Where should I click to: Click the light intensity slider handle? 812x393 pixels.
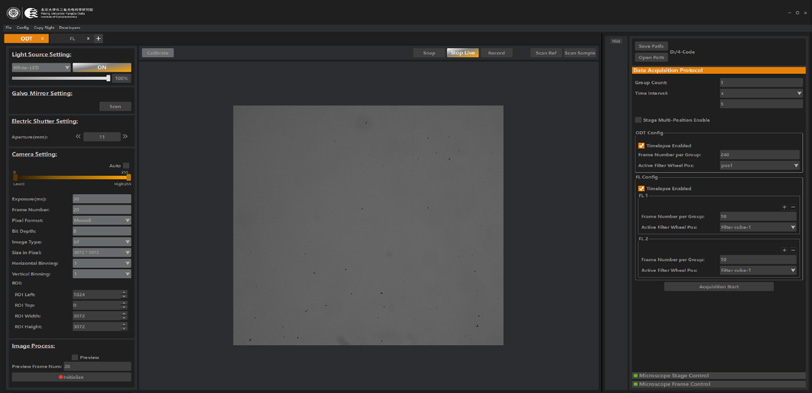pyautogui.click(x=108, y=78)
